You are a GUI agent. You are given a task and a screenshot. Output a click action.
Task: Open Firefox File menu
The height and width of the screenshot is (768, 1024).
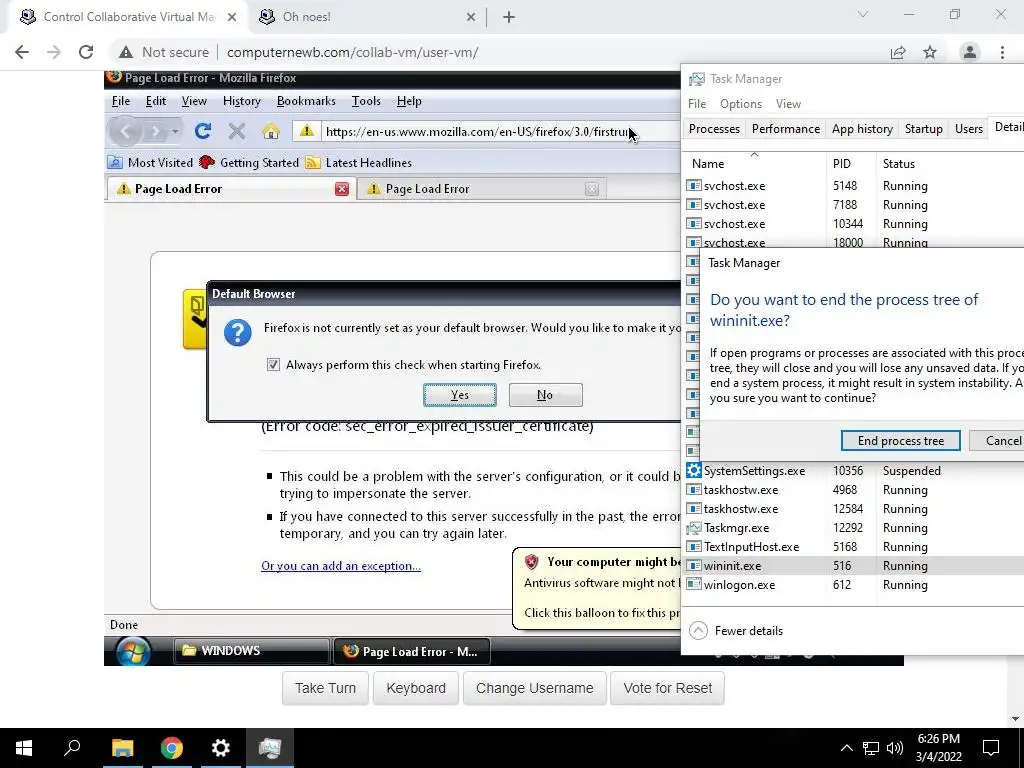121,101
